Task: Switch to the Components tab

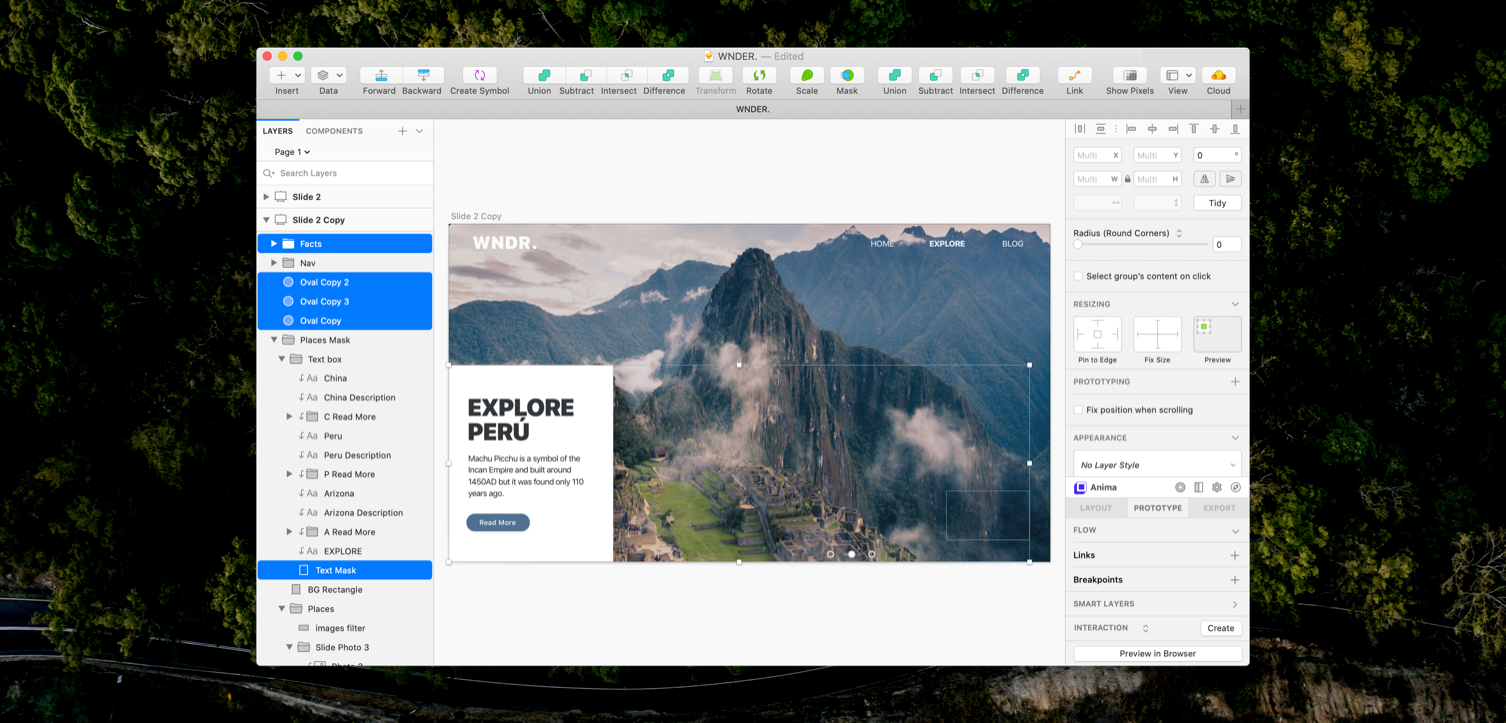Action: (x=334, y=131)
